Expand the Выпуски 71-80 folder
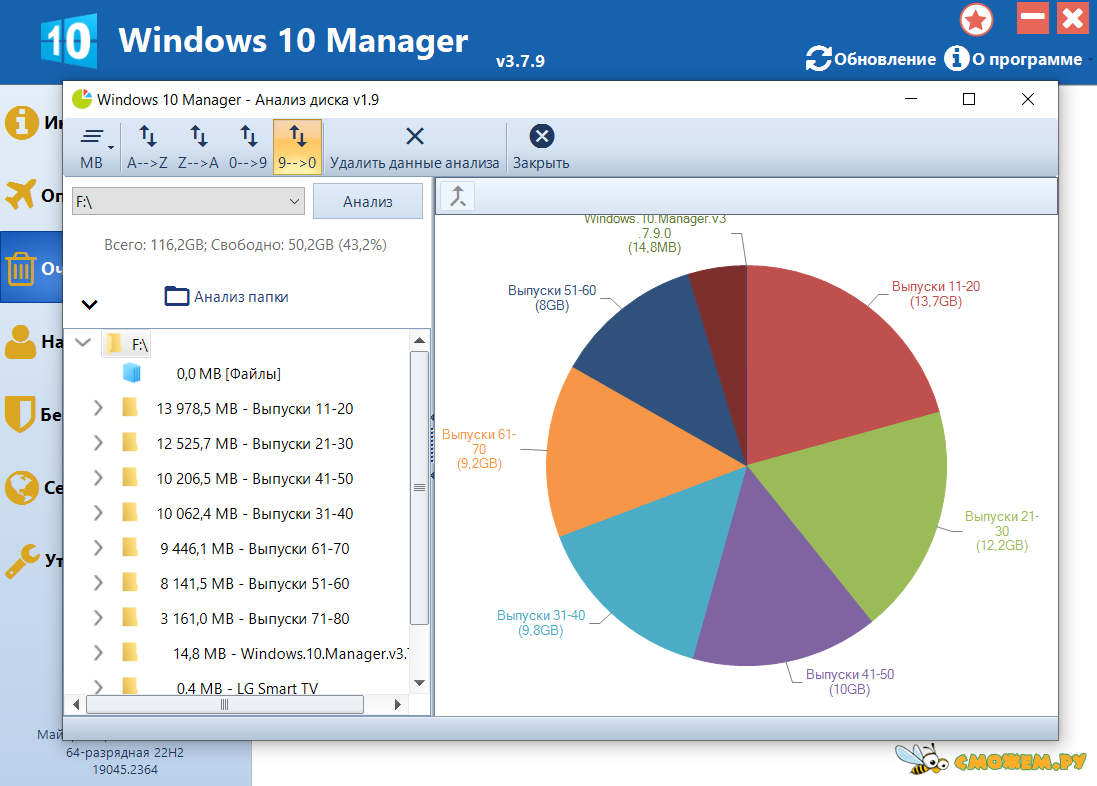This screenshot has width=1097, height=786. (x=98, y=618)
